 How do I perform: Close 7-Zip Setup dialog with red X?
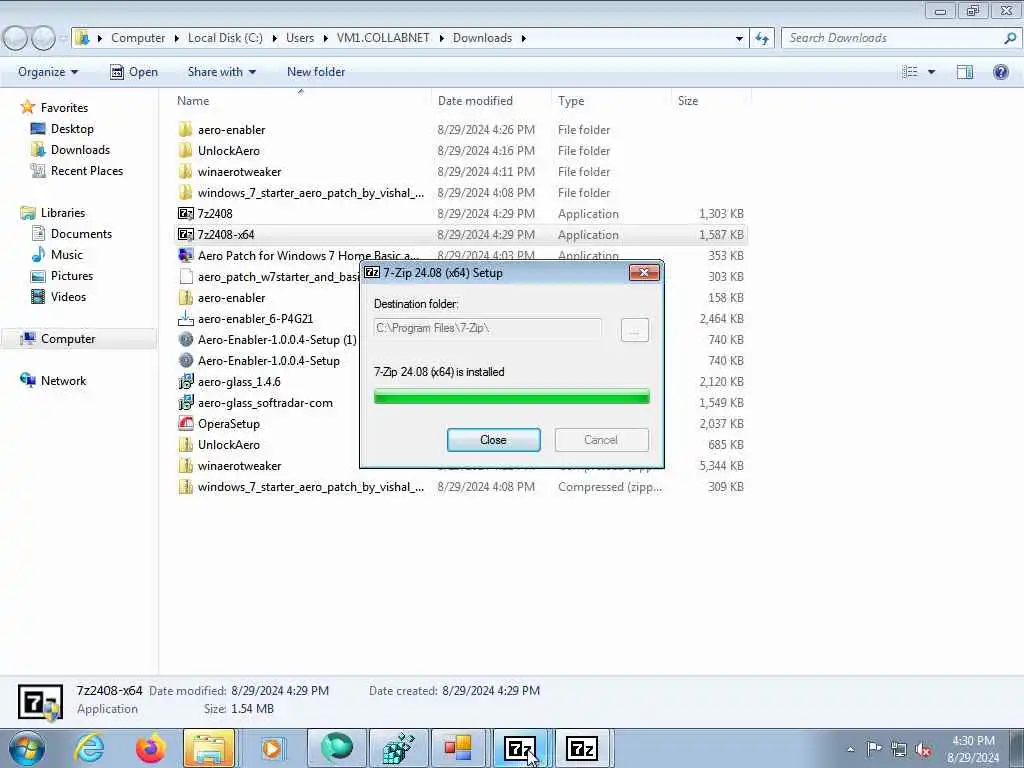point(644,272)
